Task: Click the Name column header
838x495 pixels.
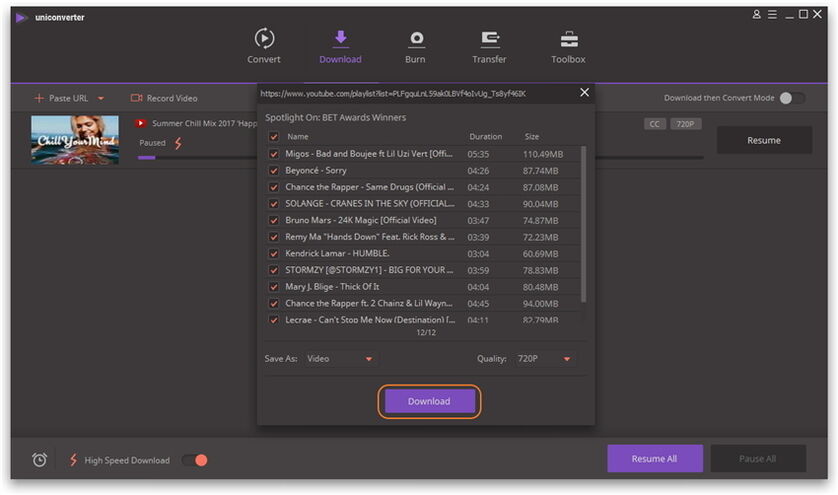Action: pos(298,137)
